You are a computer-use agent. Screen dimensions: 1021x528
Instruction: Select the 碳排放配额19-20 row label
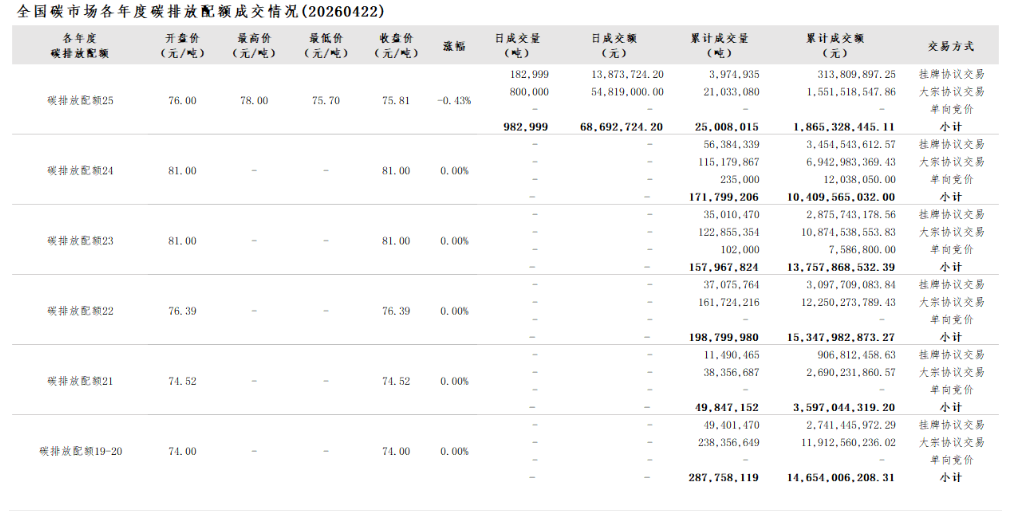[x=80, y=451]
